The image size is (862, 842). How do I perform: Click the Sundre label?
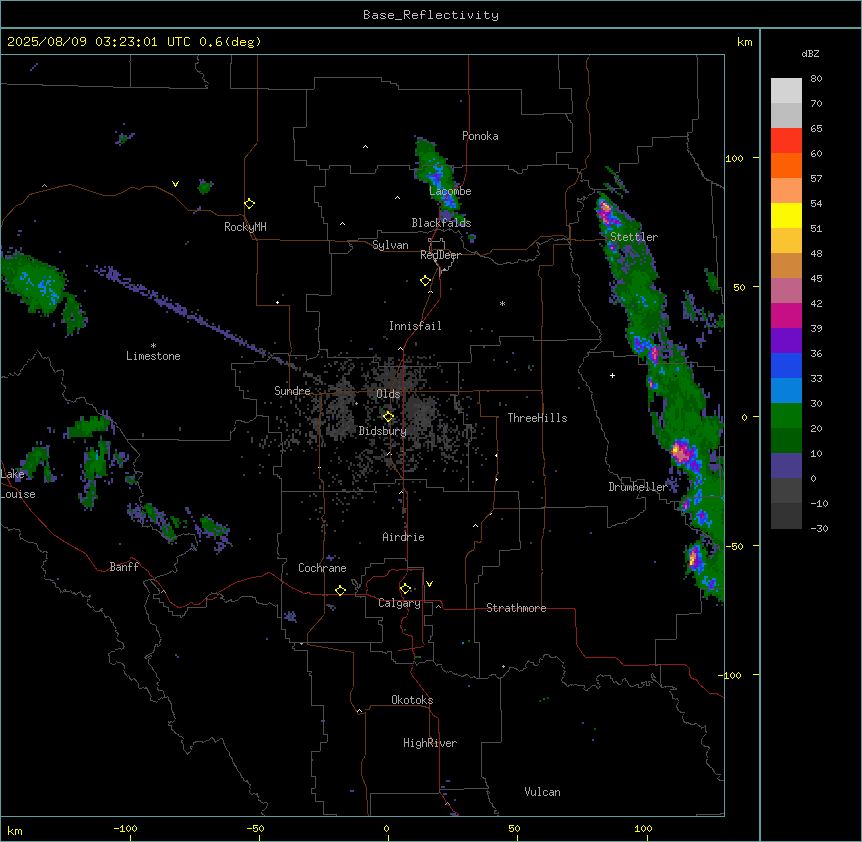tap(292, 391)
